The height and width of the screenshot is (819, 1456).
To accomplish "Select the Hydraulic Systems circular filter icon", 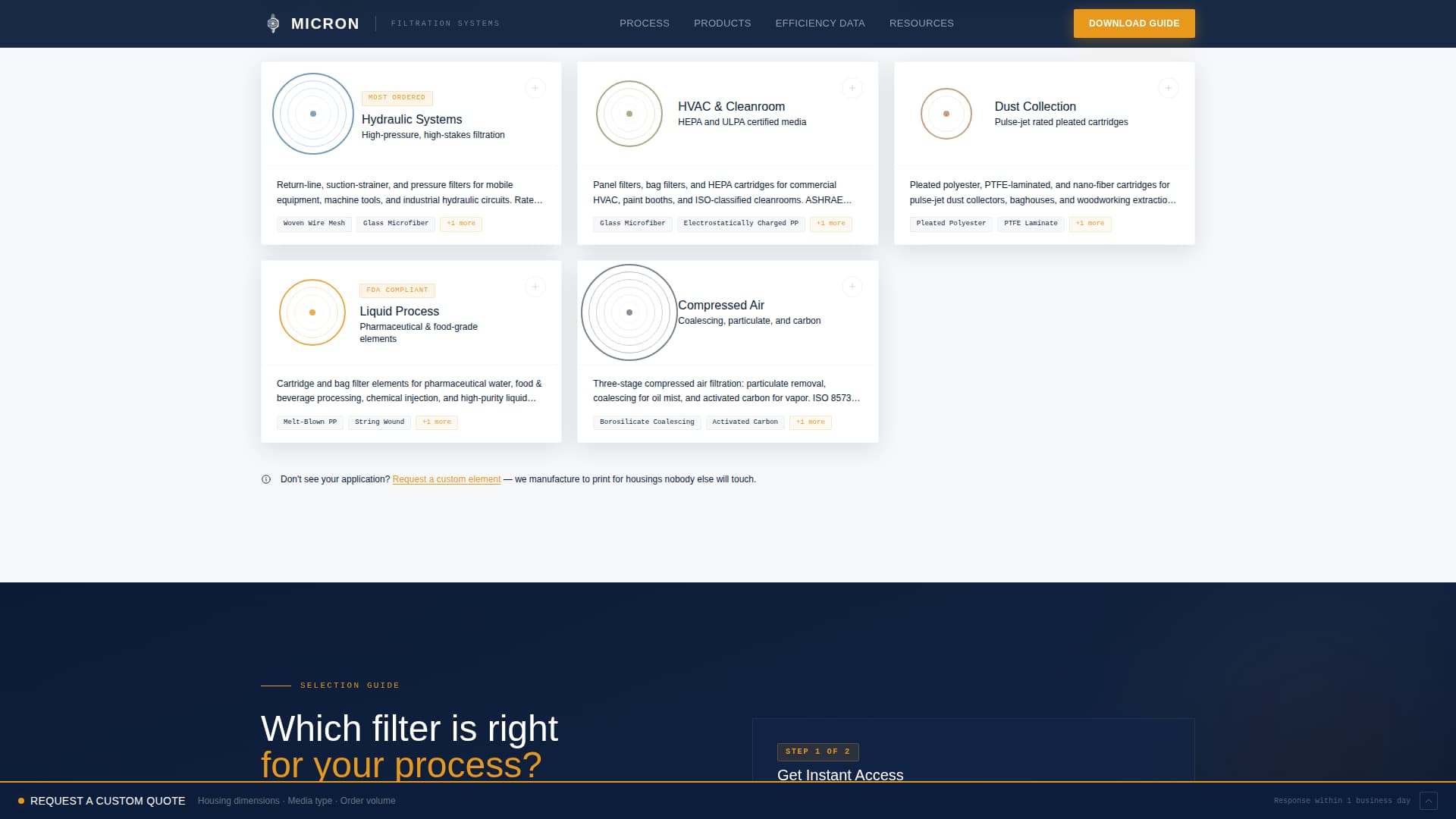I will (x=312, y=114).
